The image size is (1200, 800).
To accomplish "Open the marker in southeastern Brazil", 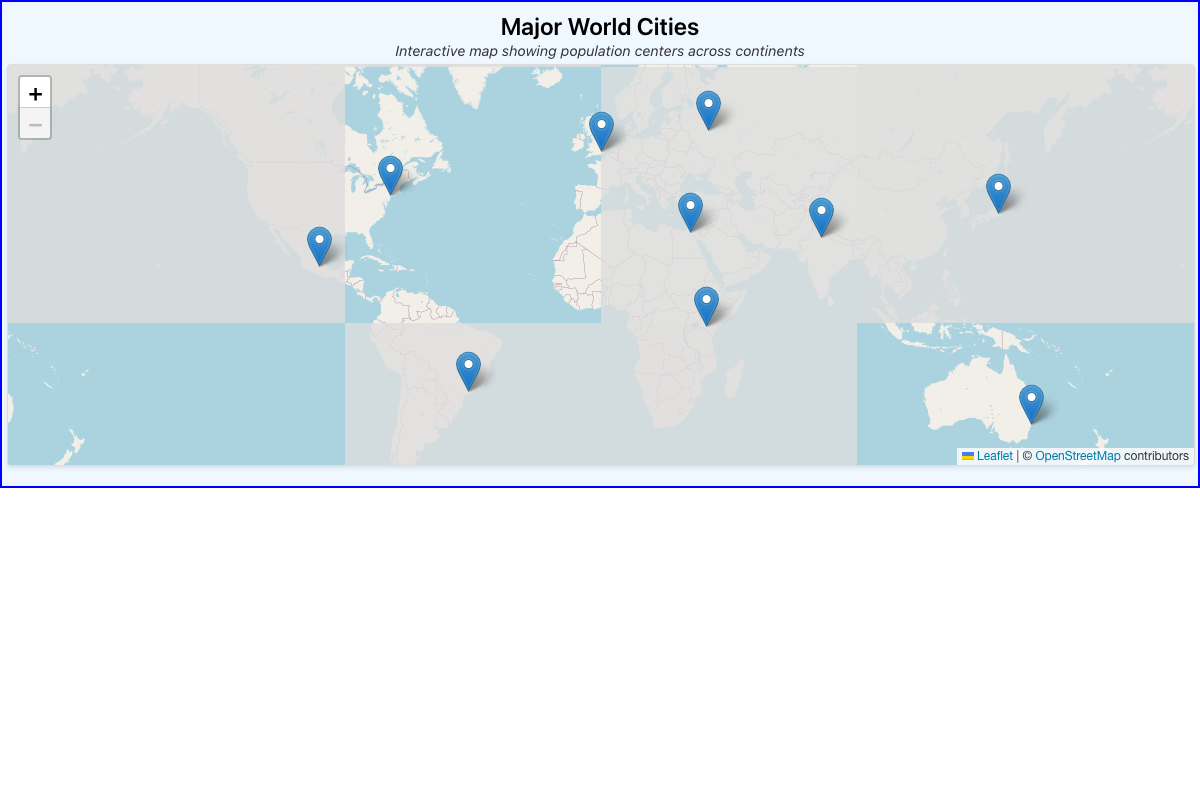I will point(468,370).
